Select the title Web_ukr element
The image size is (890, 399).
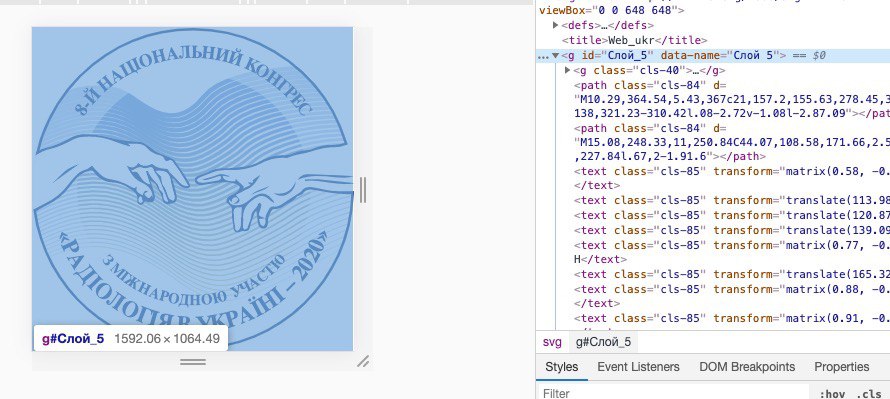[635, 40]
